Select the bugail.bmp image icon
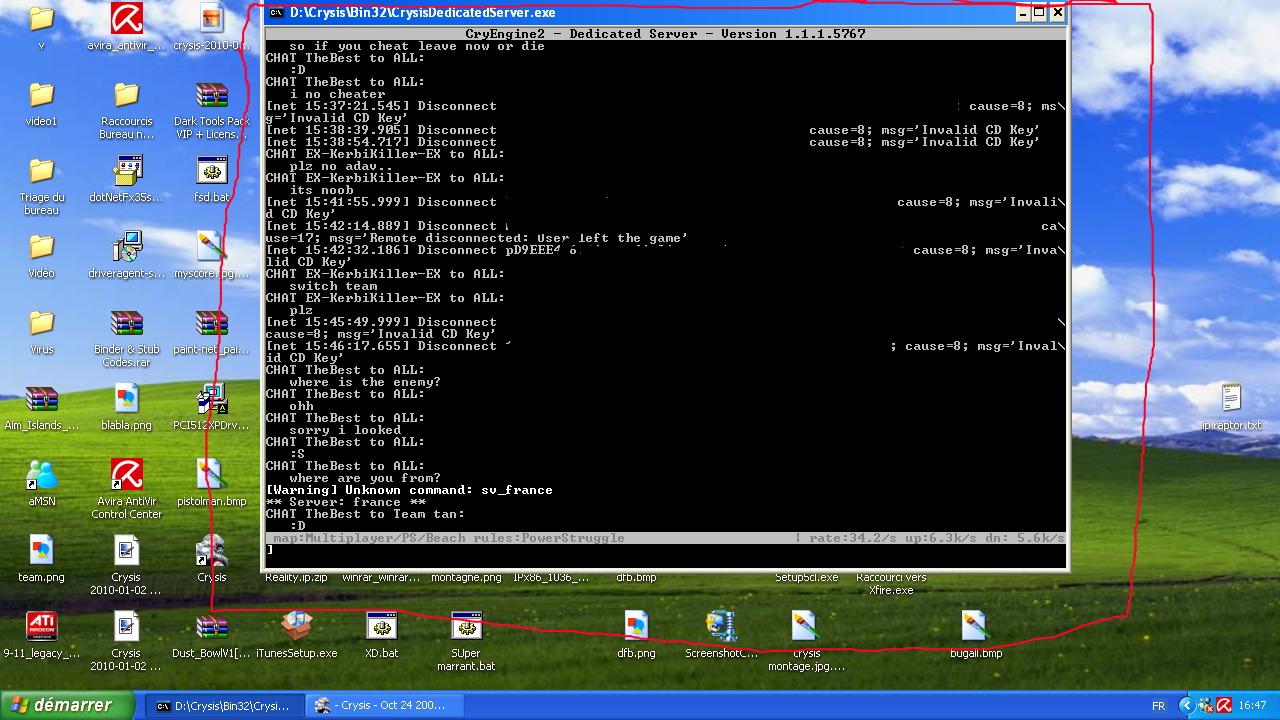The image size is (1280, 720). tap(976, 626)
